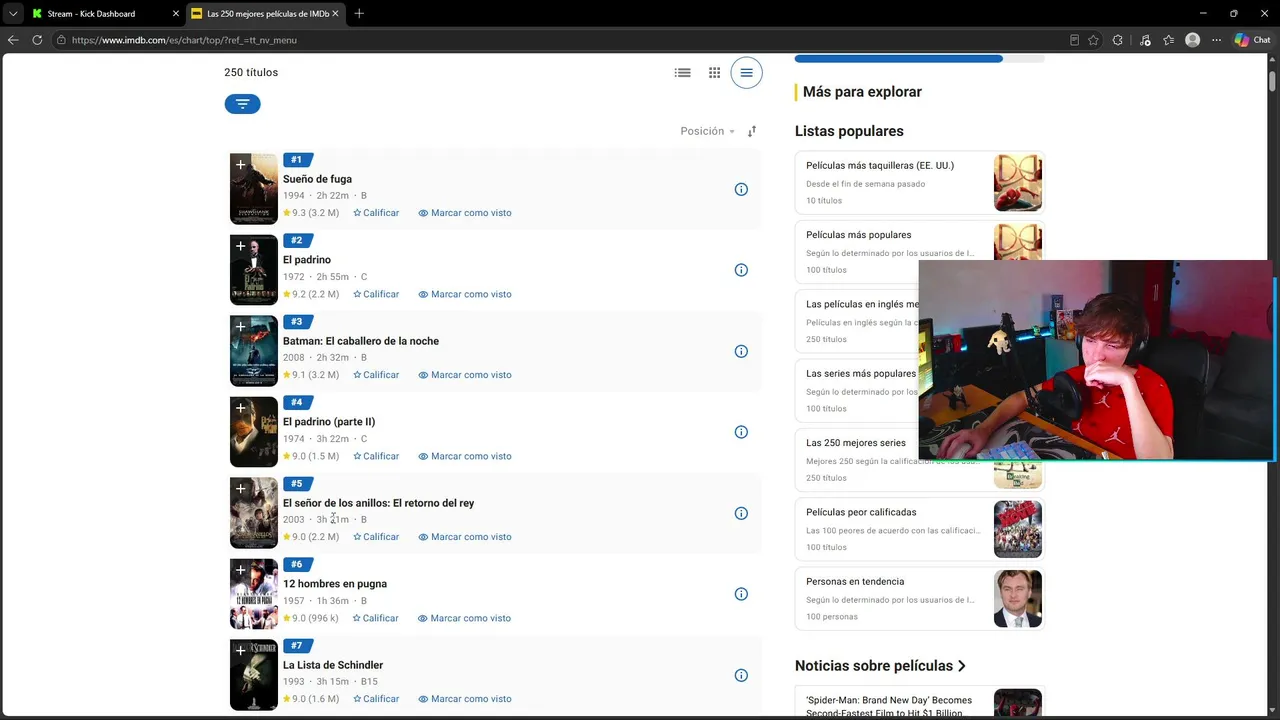This screenshot has height=720, width=1280.
Task: Open info for El retorno del rey
Action: tap(741, 513)
